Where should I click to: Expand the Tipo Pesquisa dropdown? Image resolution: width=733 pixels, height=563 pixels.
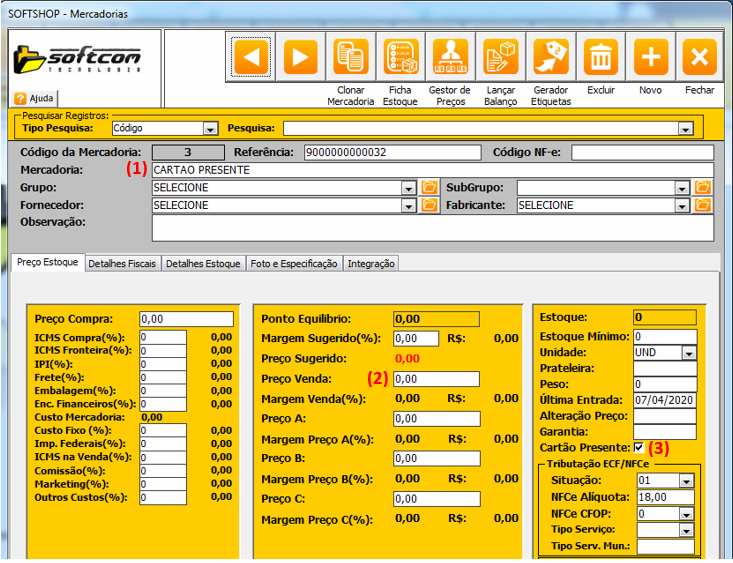pos(210,129)
